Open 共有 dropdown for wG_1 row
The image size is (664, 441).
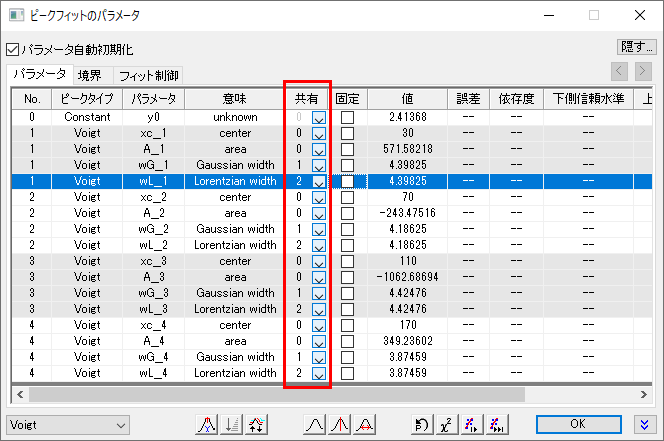point(319,165)
